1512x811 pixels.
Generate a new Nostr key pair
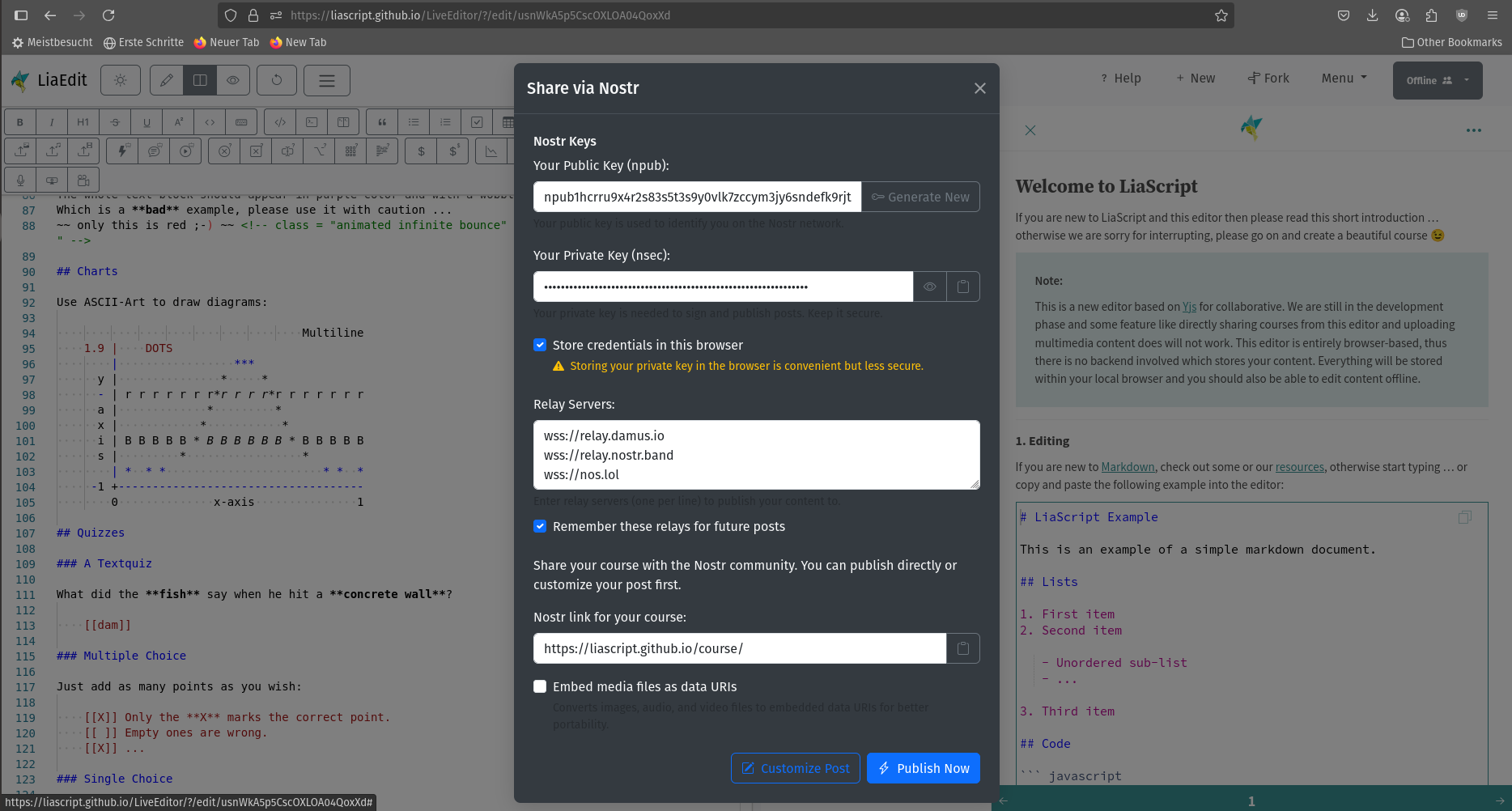click(920, 197)
